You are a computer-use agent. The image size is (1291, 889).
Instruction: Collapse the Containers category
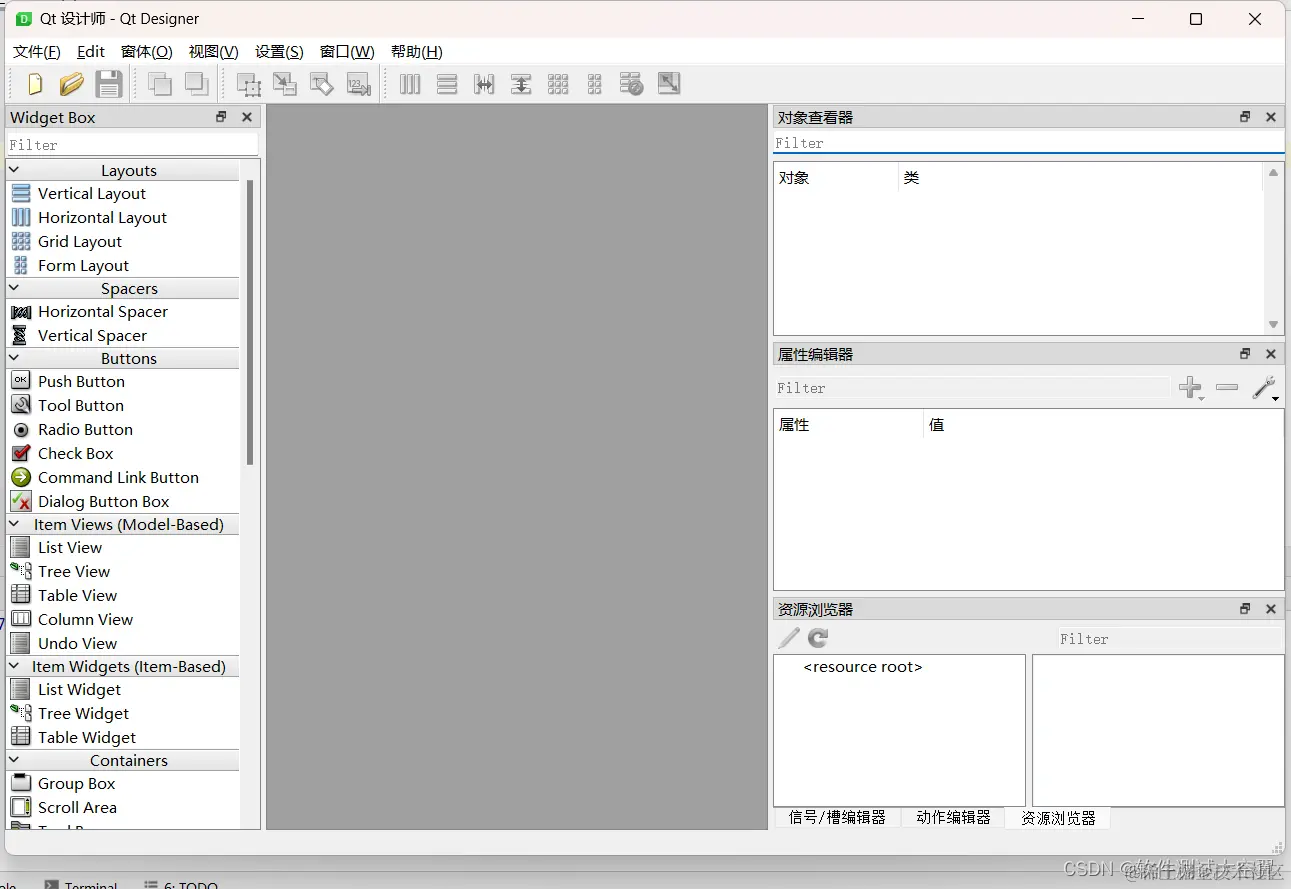pyautogui.click(x=14, y=760)
